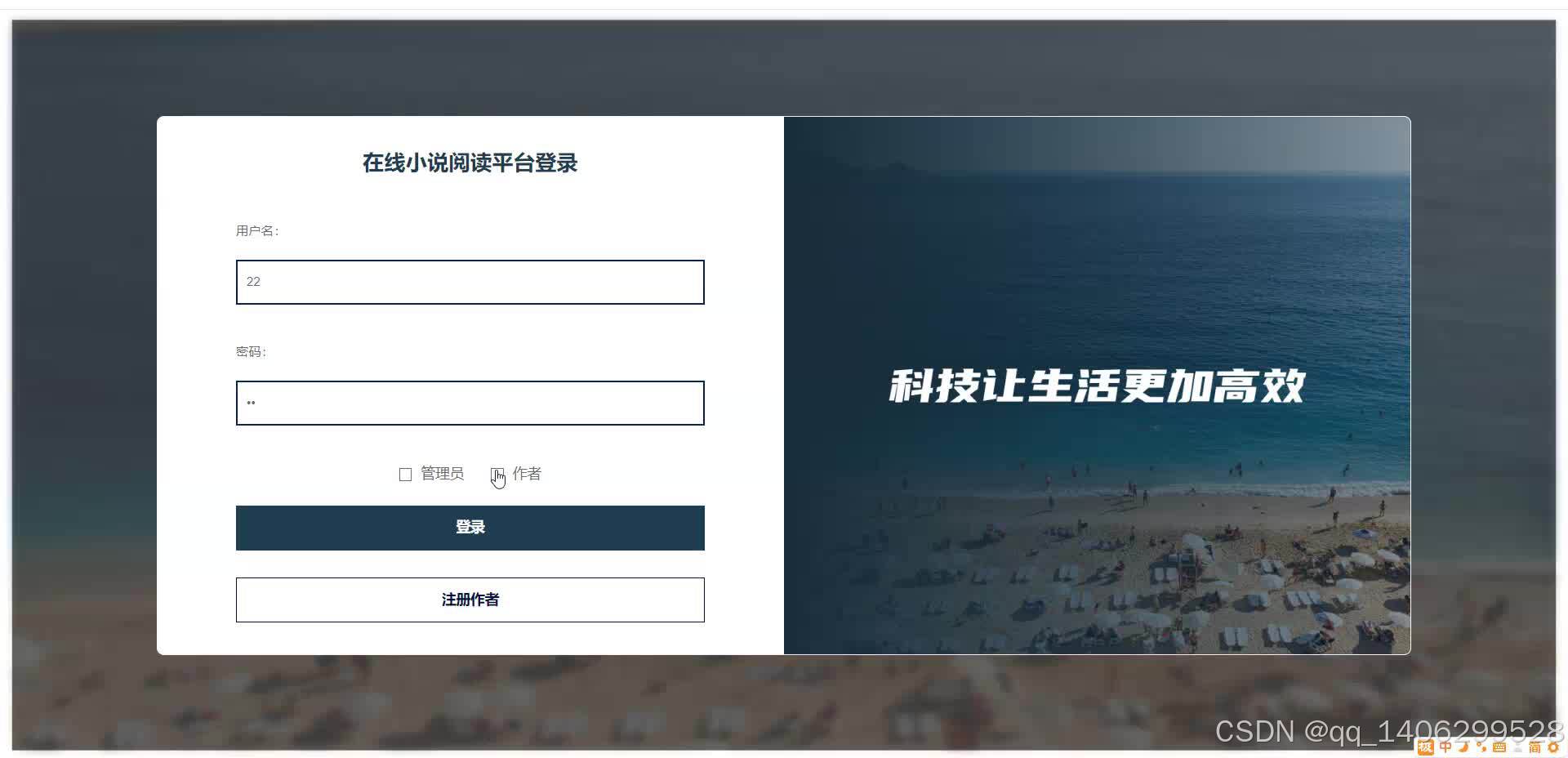1568x758 pixels.
Task: Toggle the 中 Chinese/English mode icon
Action: [x=1445, y=747]
